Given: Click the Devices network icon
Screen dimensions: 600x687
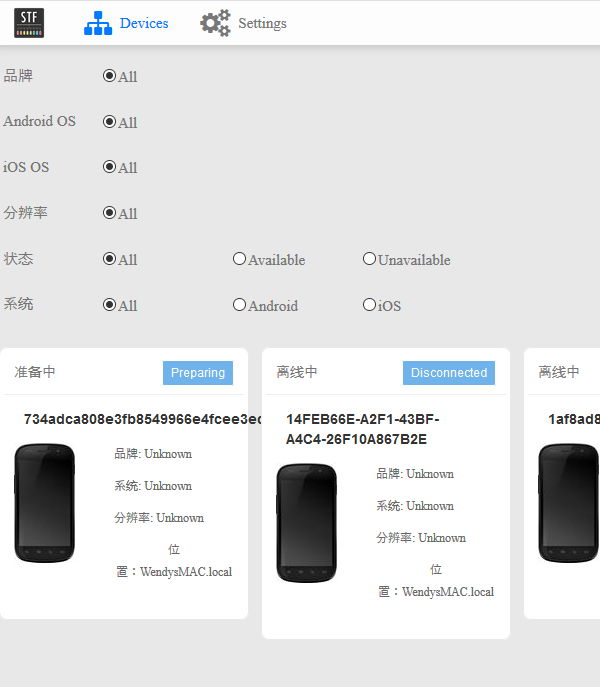Looking at the screenshot, I should tap(98, 23).
